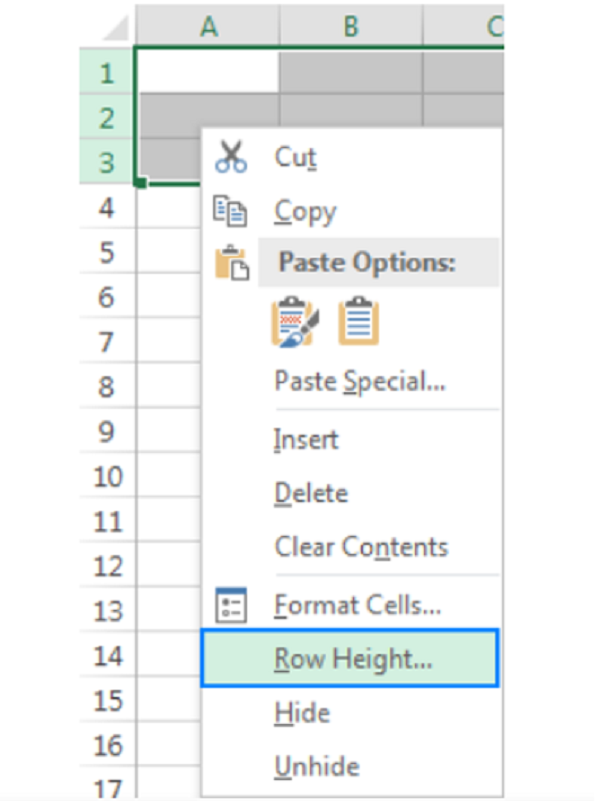Select Clear Contents menu entry

tap(360, 547)
